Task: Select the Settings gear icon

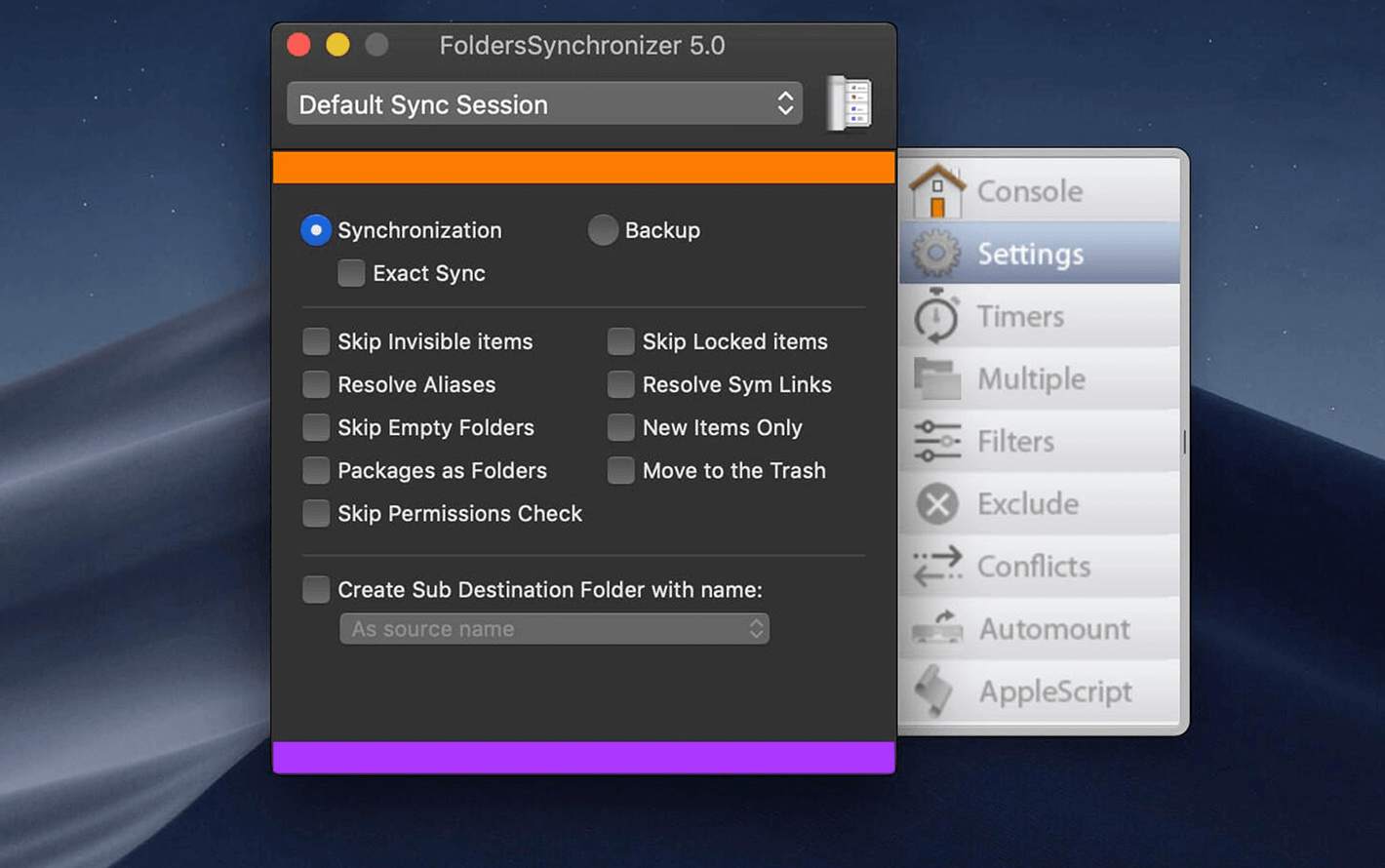Action: point(936,254)
